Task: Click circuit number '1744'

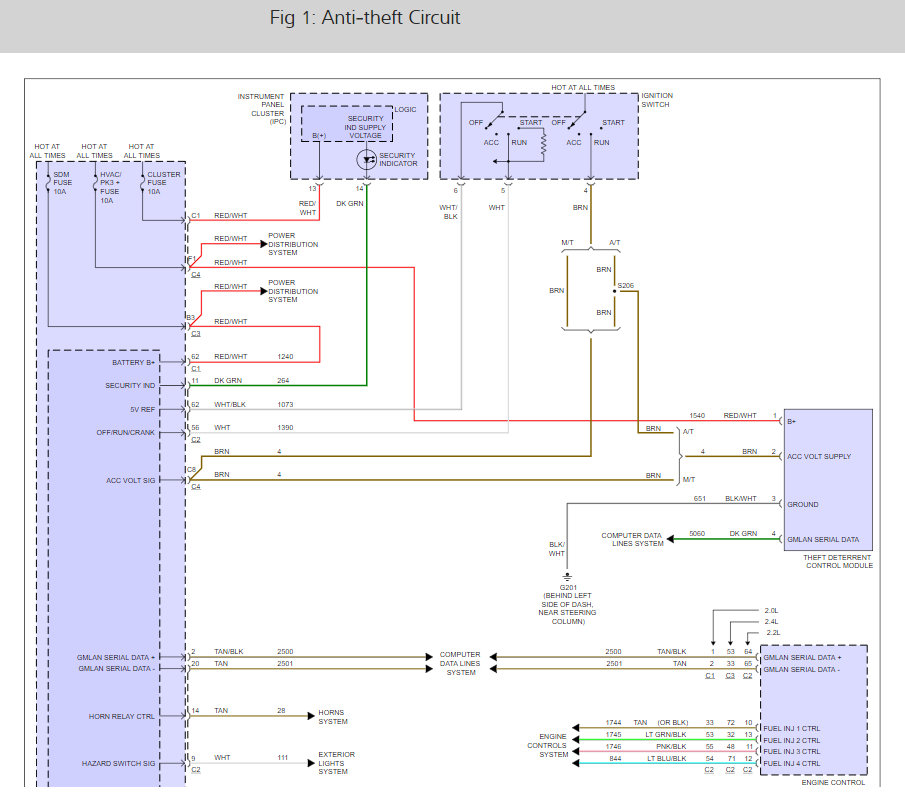Action: click(614, 723)
